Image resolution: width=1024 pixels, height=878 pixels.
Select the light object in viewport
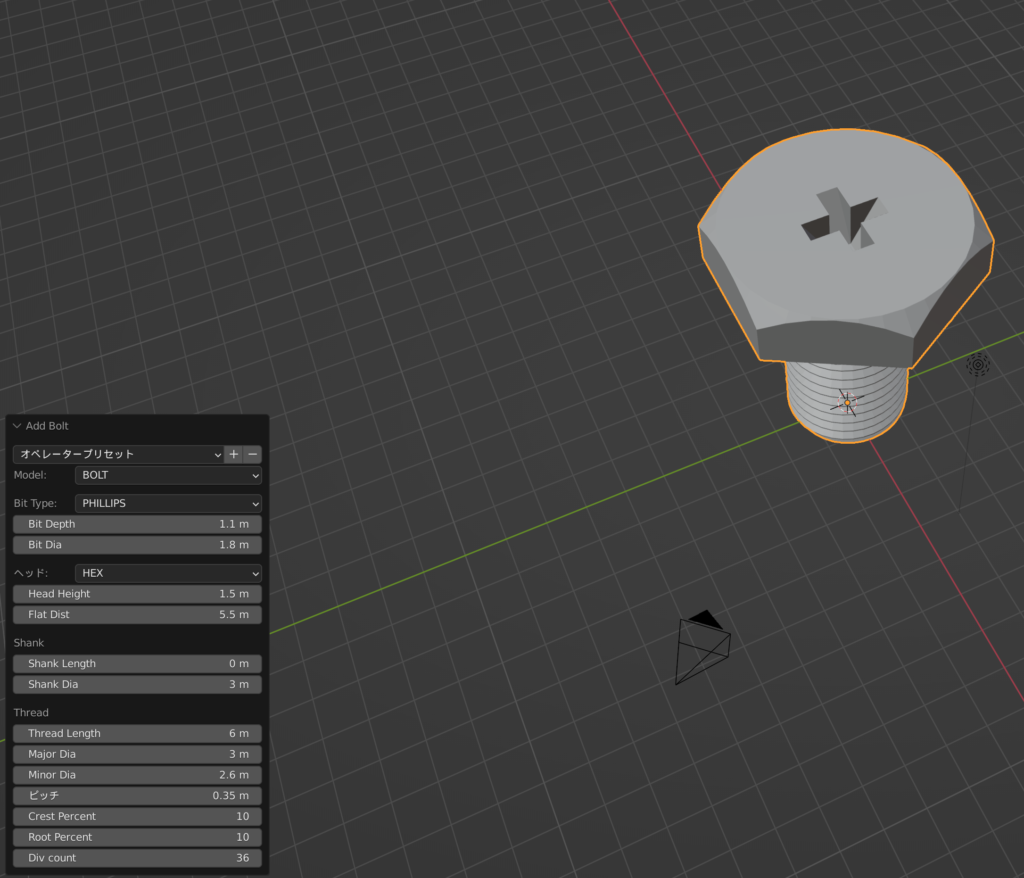pos(978,365)
